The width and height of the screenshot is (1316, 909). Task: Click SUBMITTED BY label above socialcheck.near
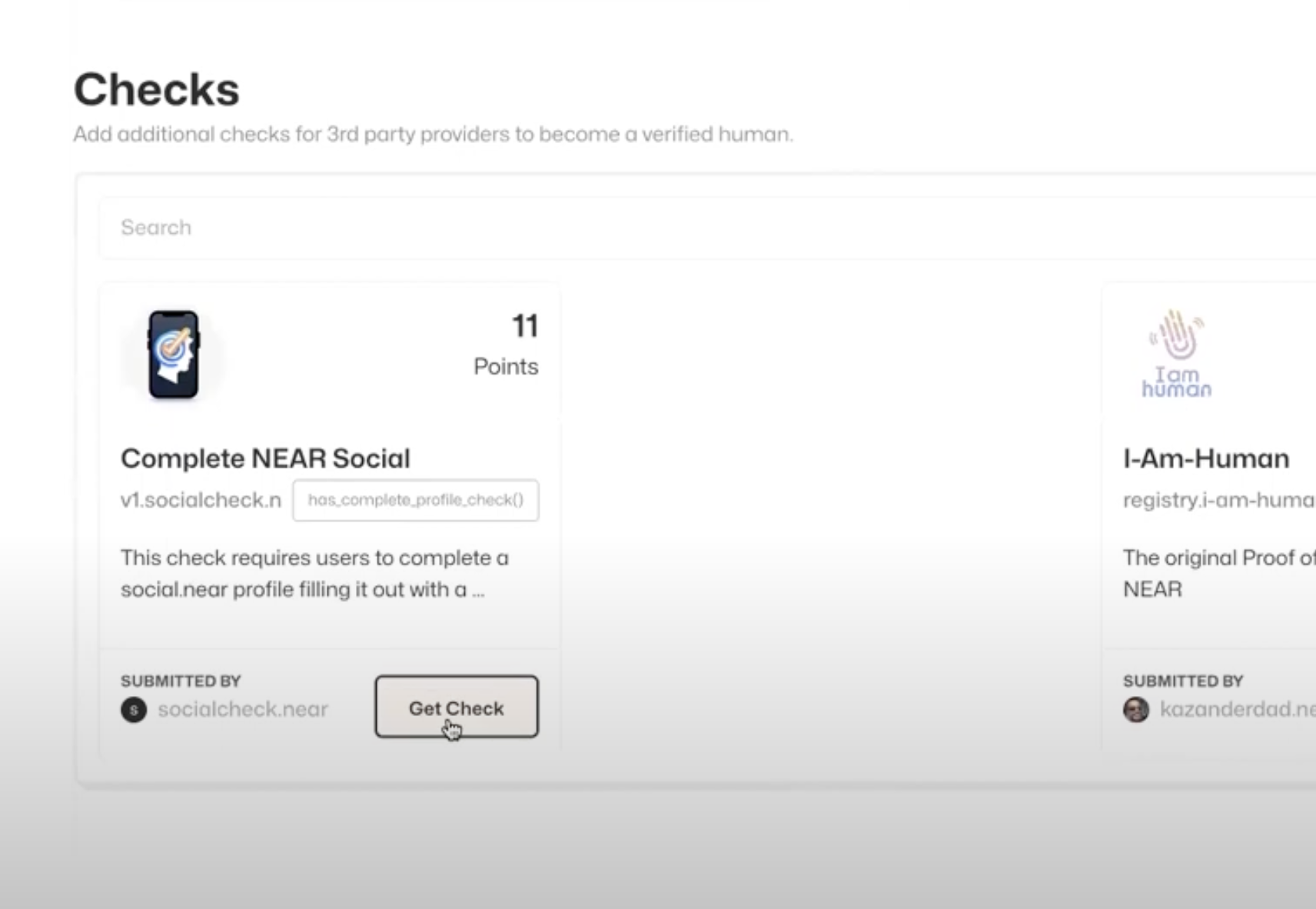point(181,681)
